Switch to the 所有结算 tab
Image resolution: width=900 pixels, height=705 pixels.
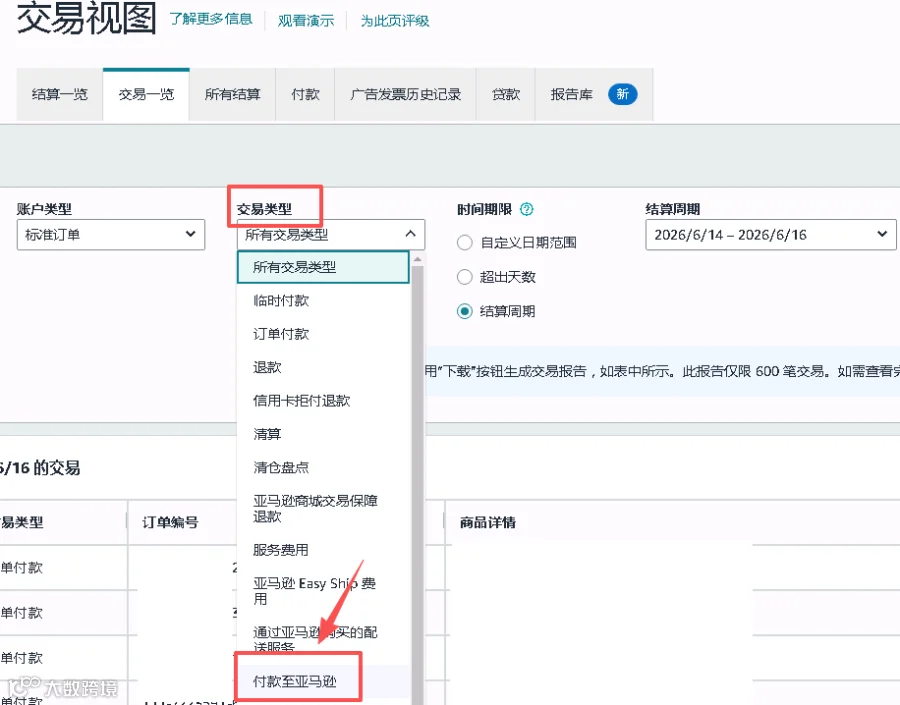[232, 94]
